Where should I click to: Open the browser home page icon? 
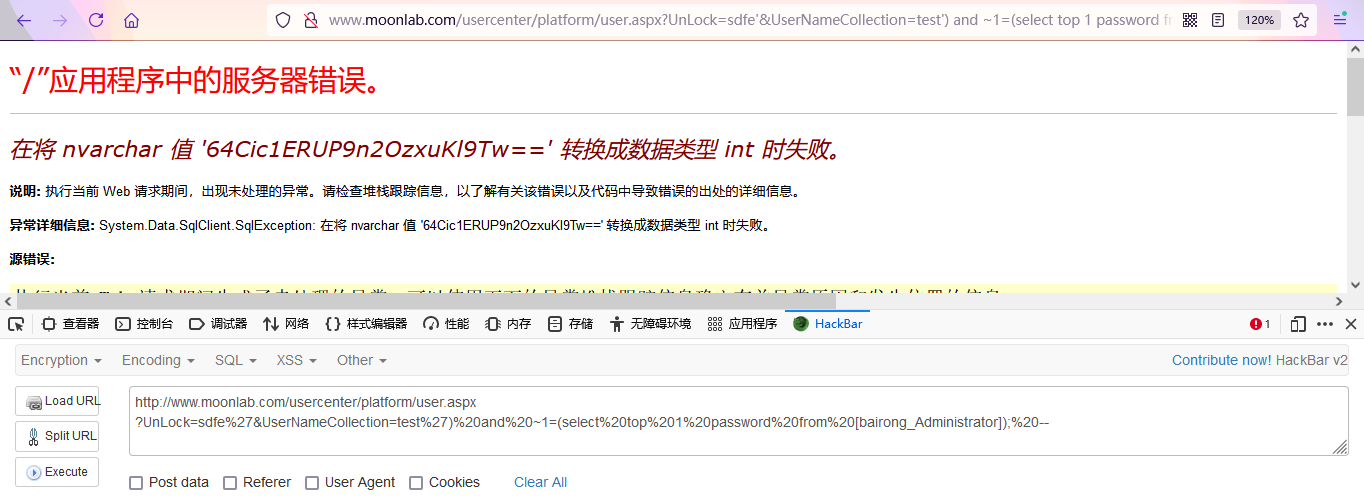tap(131, 20)
